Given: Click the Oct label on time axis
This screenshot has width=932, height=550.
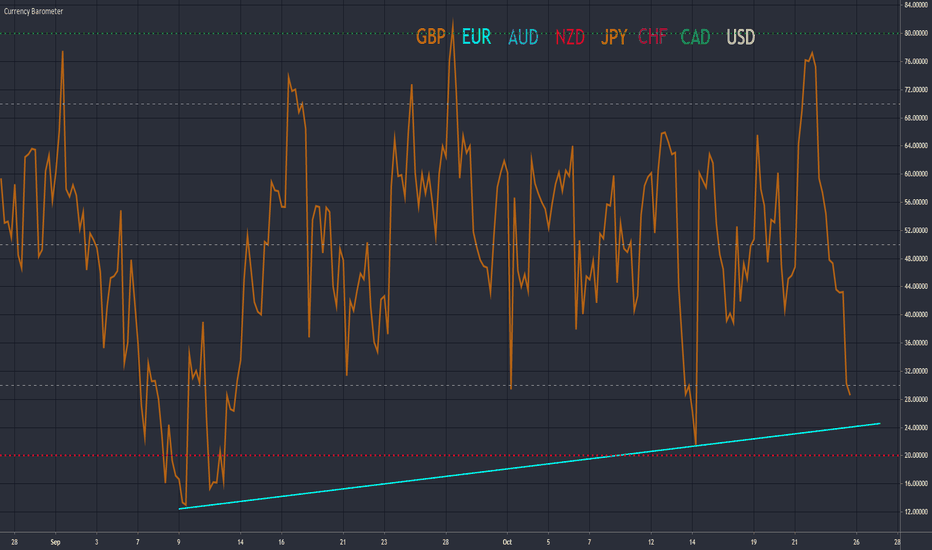Looking at the screenshot, I should tap(507, 542).
